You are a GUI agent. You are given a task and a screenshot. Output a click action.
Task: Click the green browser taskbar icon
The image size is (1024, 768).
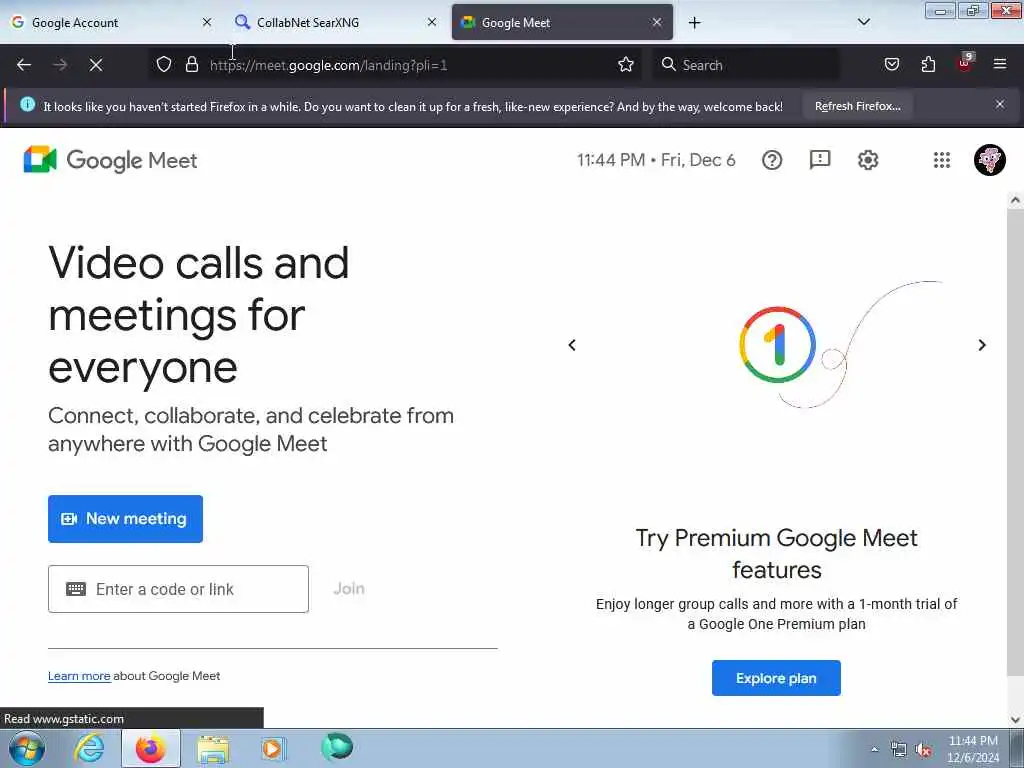337,747
